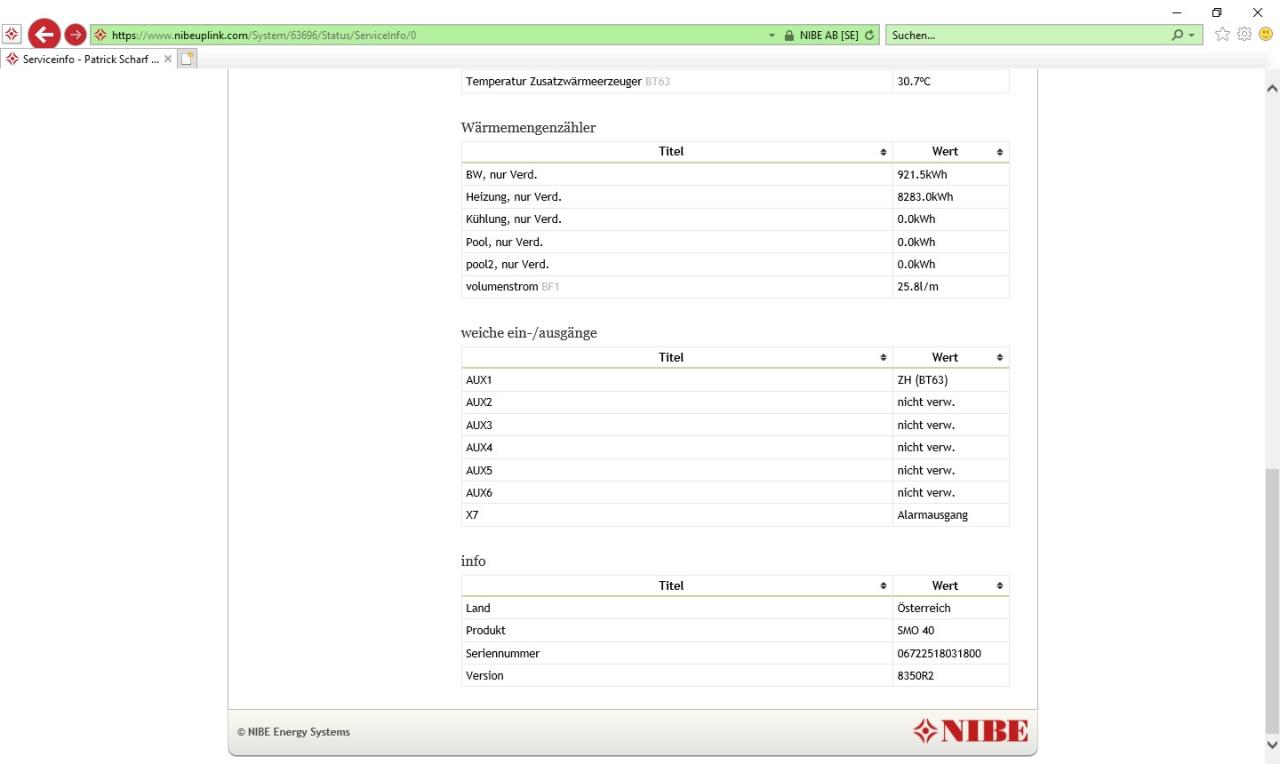Screen dimensions: 1280x764
Task: Open the address bar autocomplete dropdown arrow
Action: click(772, 36)
